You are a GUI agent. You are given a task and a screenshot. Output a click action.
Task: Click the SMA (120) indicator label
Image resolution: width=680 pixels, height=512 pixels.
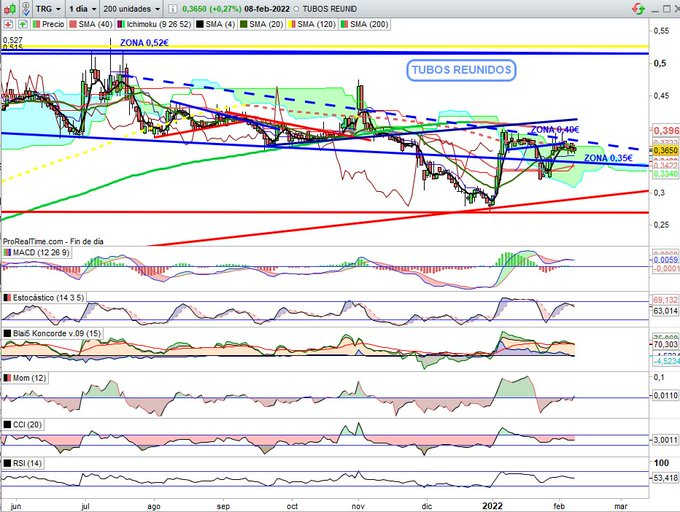pyautogui.click(x=312, y=24)
